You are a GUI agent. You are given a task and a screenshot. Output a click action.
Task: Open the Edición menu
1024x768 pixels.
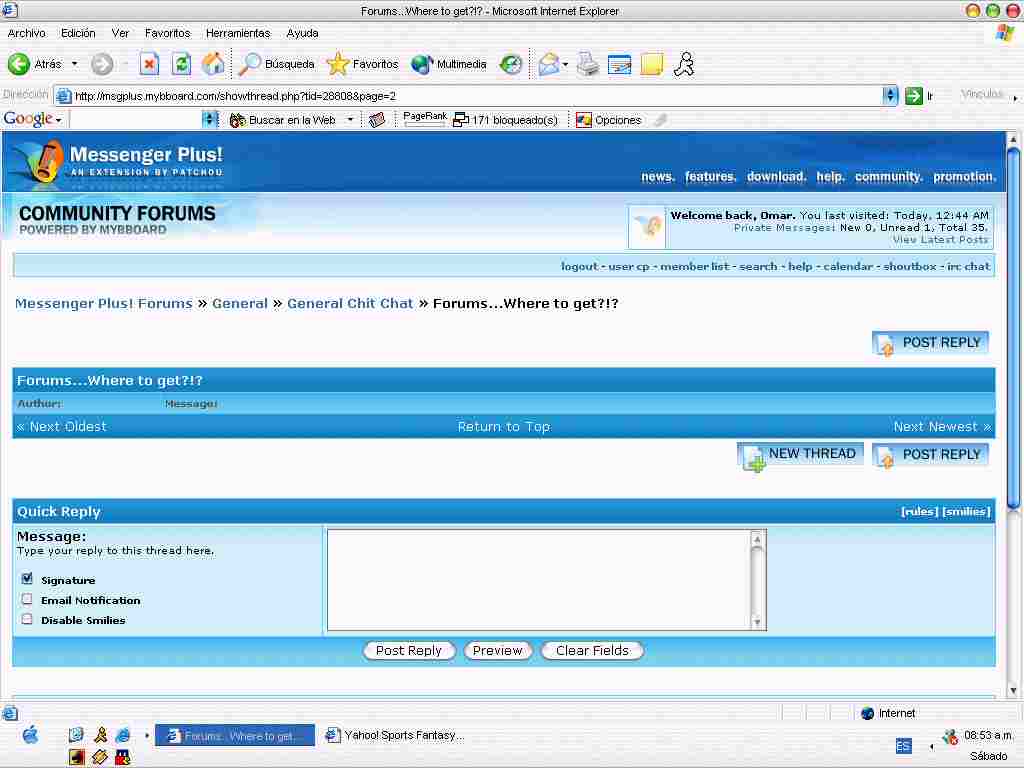tap(78, 33)
